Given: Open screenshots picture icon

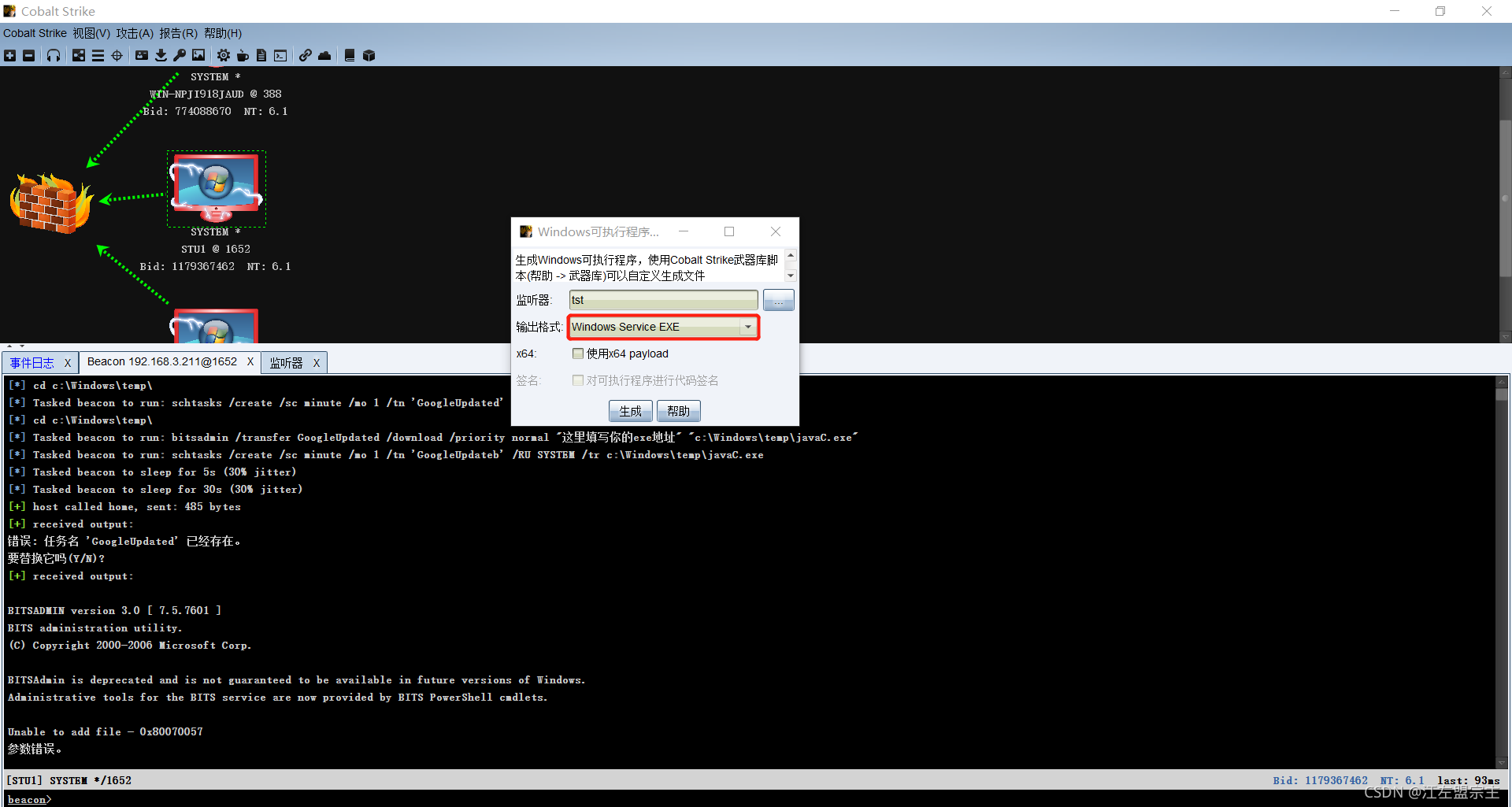Looking at the screenshot, I should 198,55.
